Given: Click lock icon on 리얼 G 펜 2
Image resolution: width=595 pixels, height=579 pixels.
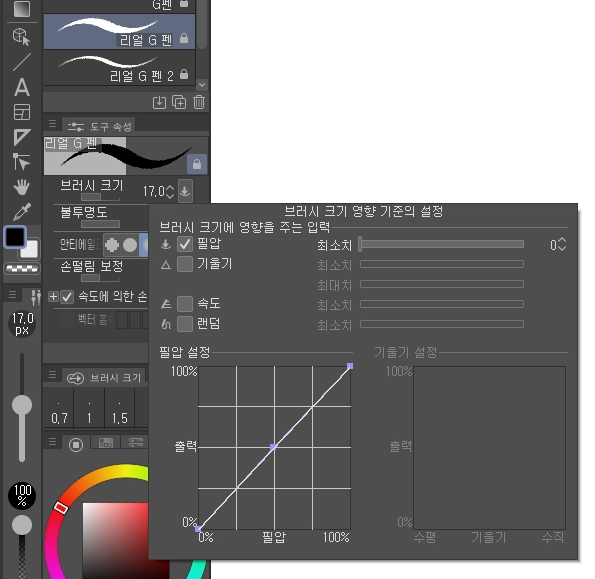Looking at the screenshot, I should 184,74.
